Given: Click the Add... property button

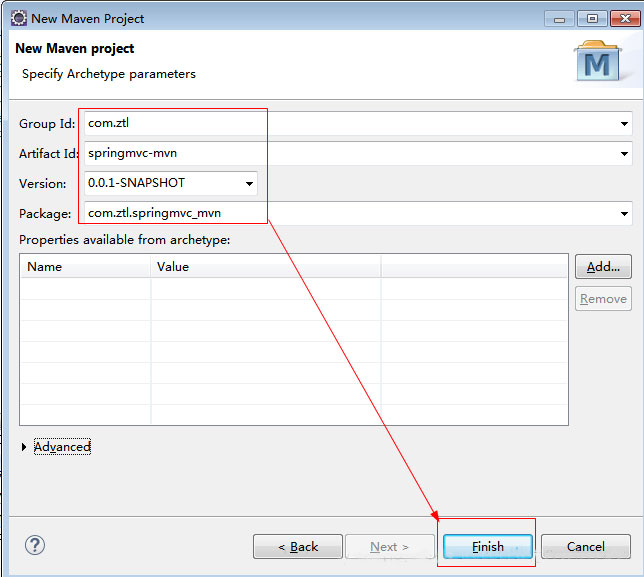Looking at the screenshot, I should (x=603, y=267).
